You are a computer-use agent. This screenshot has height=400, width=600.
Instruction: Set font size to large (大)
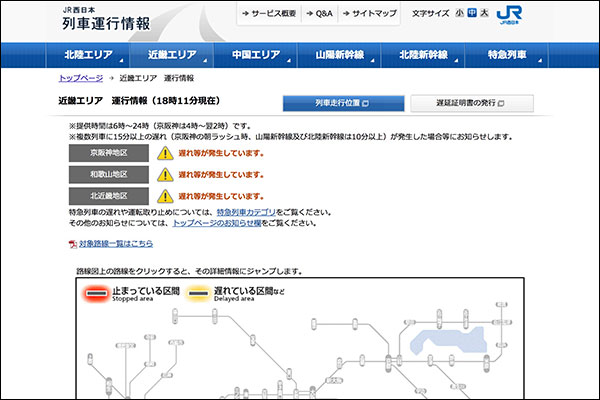point(485,13)
